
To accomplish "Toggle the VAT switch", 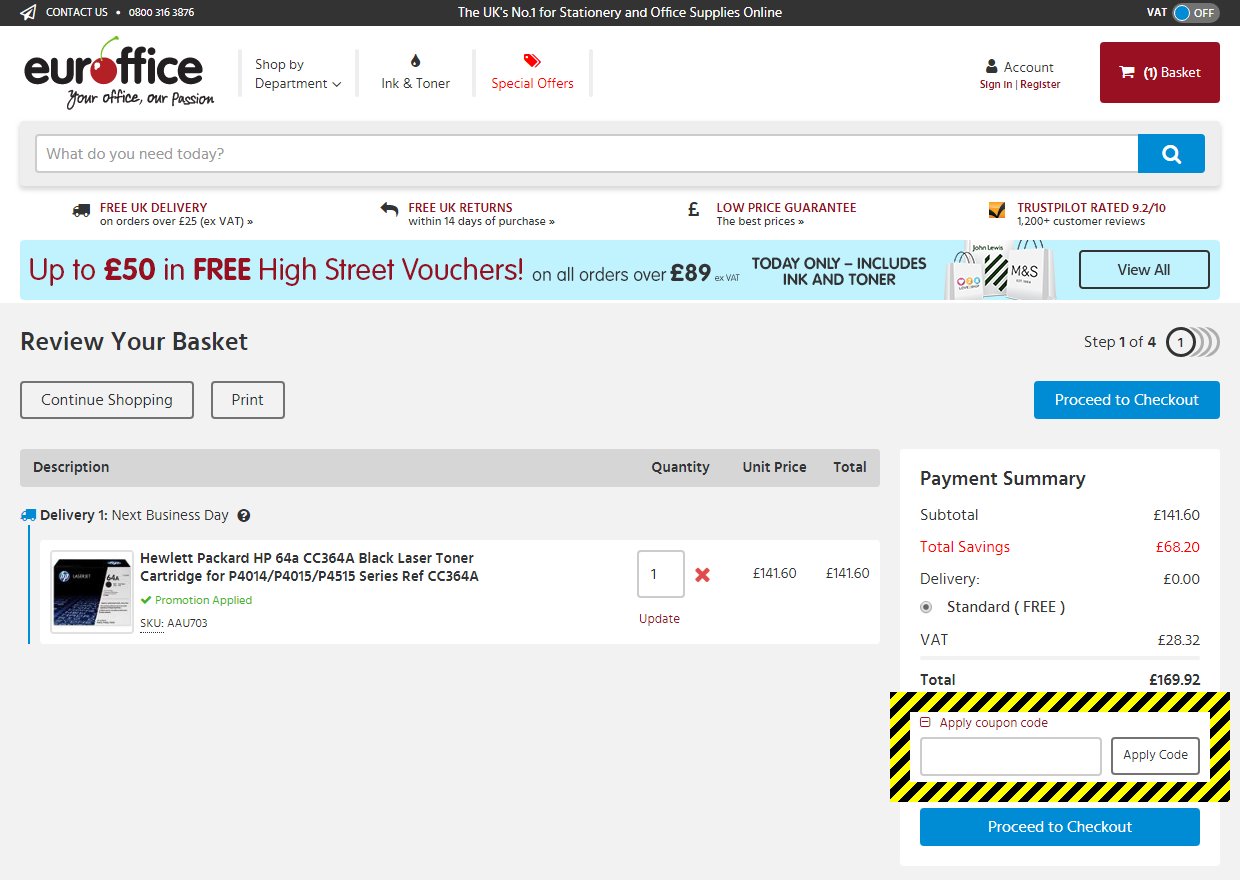I will click(1195, 13).
